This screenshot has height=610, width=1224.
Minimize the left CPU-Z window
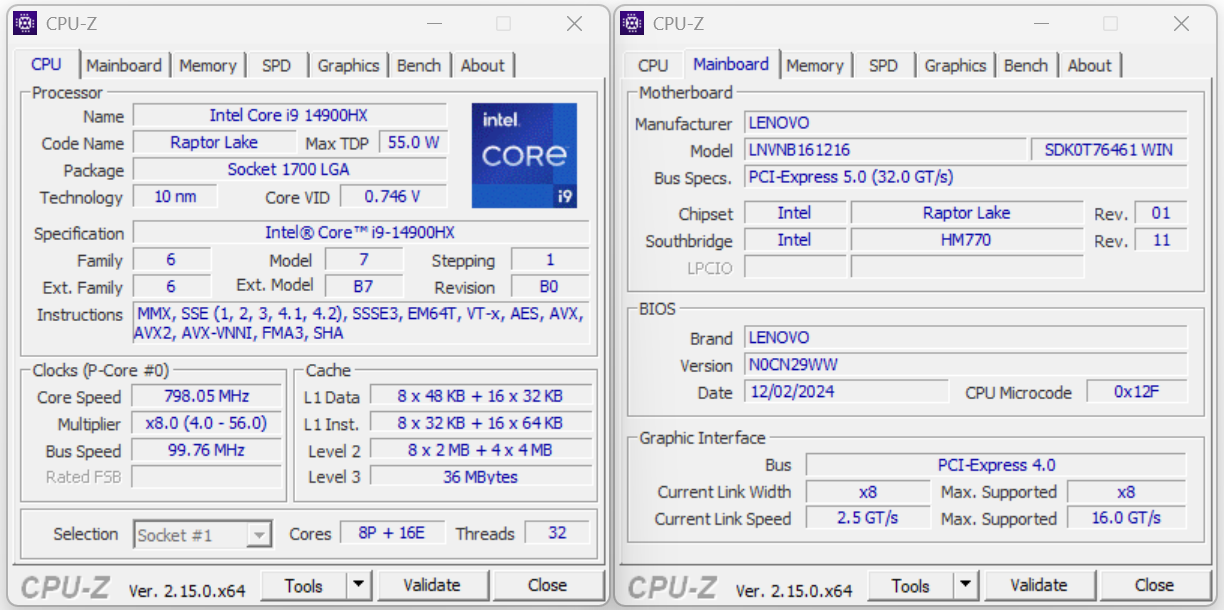coord(433,23)
